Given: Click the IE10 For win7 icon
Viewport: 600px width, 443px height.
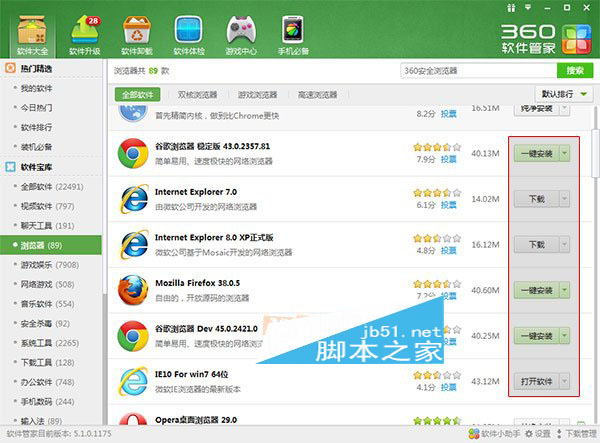Looking at the screenshot, I should 133,381.
